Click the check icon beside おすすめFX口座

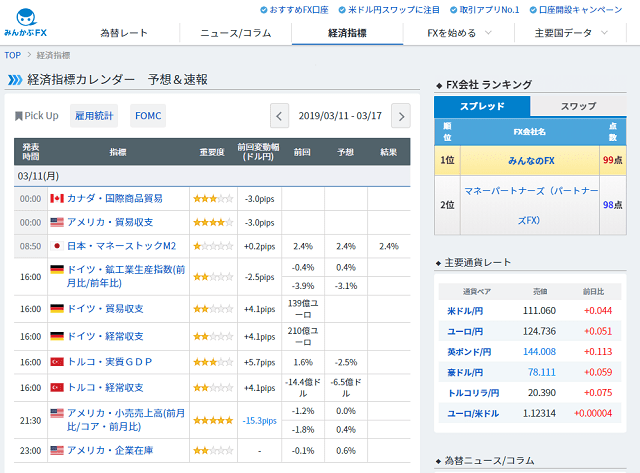[x=264, y=10]
